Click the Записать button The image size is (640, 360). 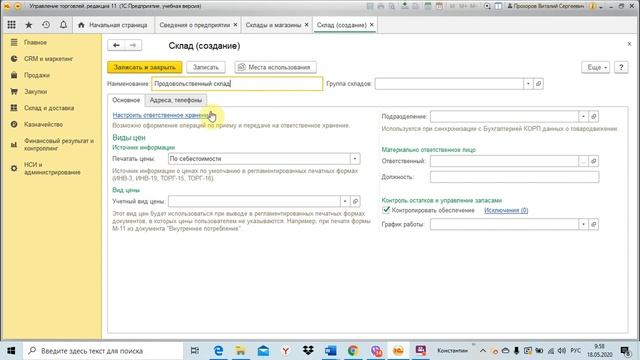(206, 67)
